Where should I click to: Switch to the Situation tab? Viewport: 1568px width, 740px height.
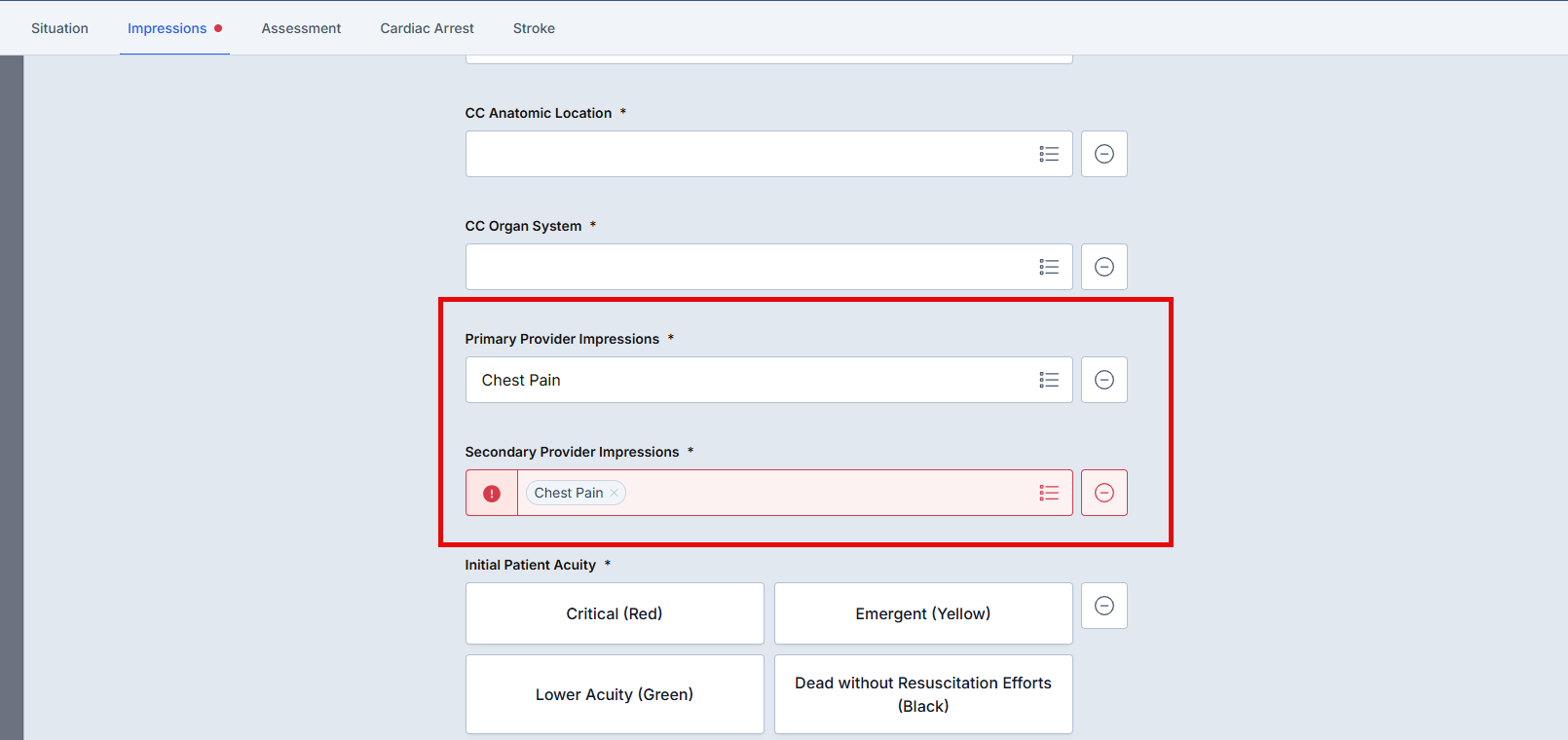tap(59, 28)
